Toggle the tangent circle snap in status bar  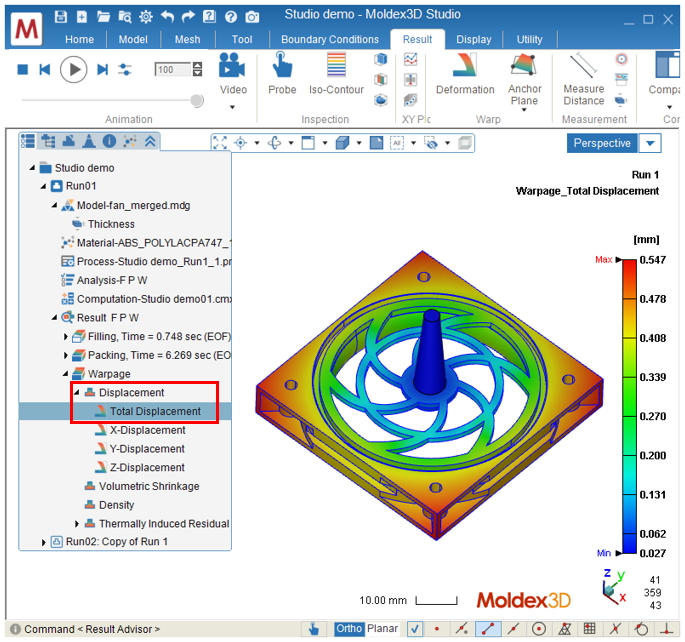pyautogui.click(x=641, y=629)
